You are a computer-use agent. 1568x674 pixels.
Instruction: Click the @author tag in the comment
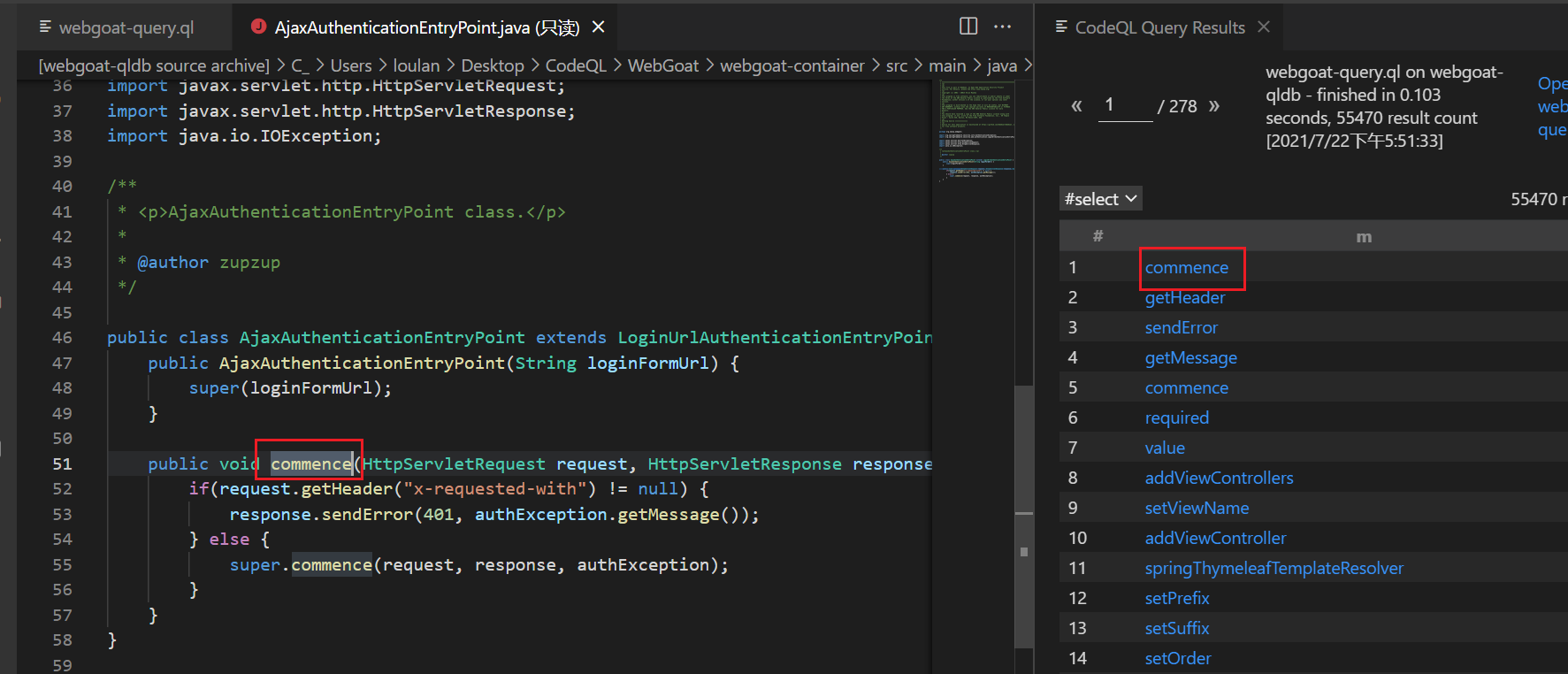coord(173,262)
